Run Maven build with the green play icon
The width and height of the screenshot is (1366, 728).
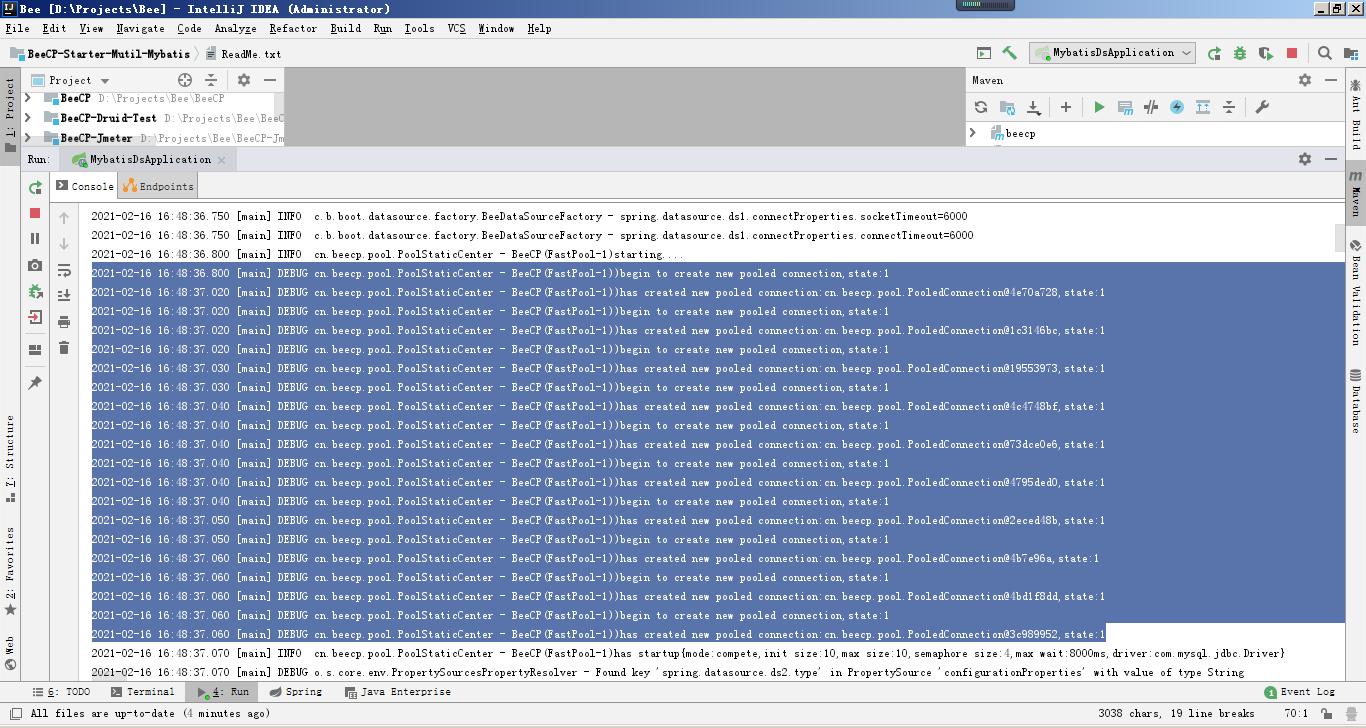1099,107
